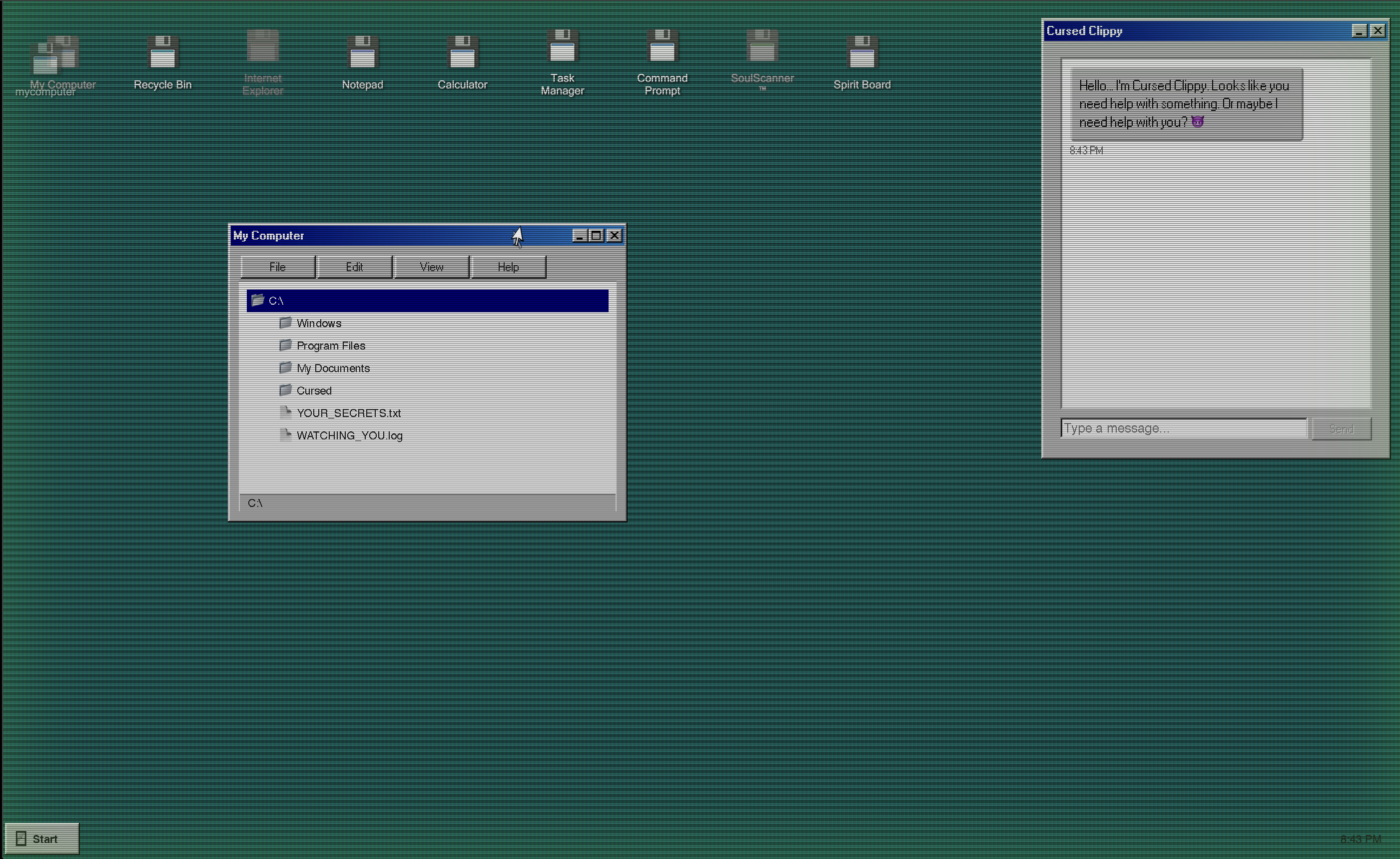Select the Cursed folder
1400x859 pixels.
314,391
